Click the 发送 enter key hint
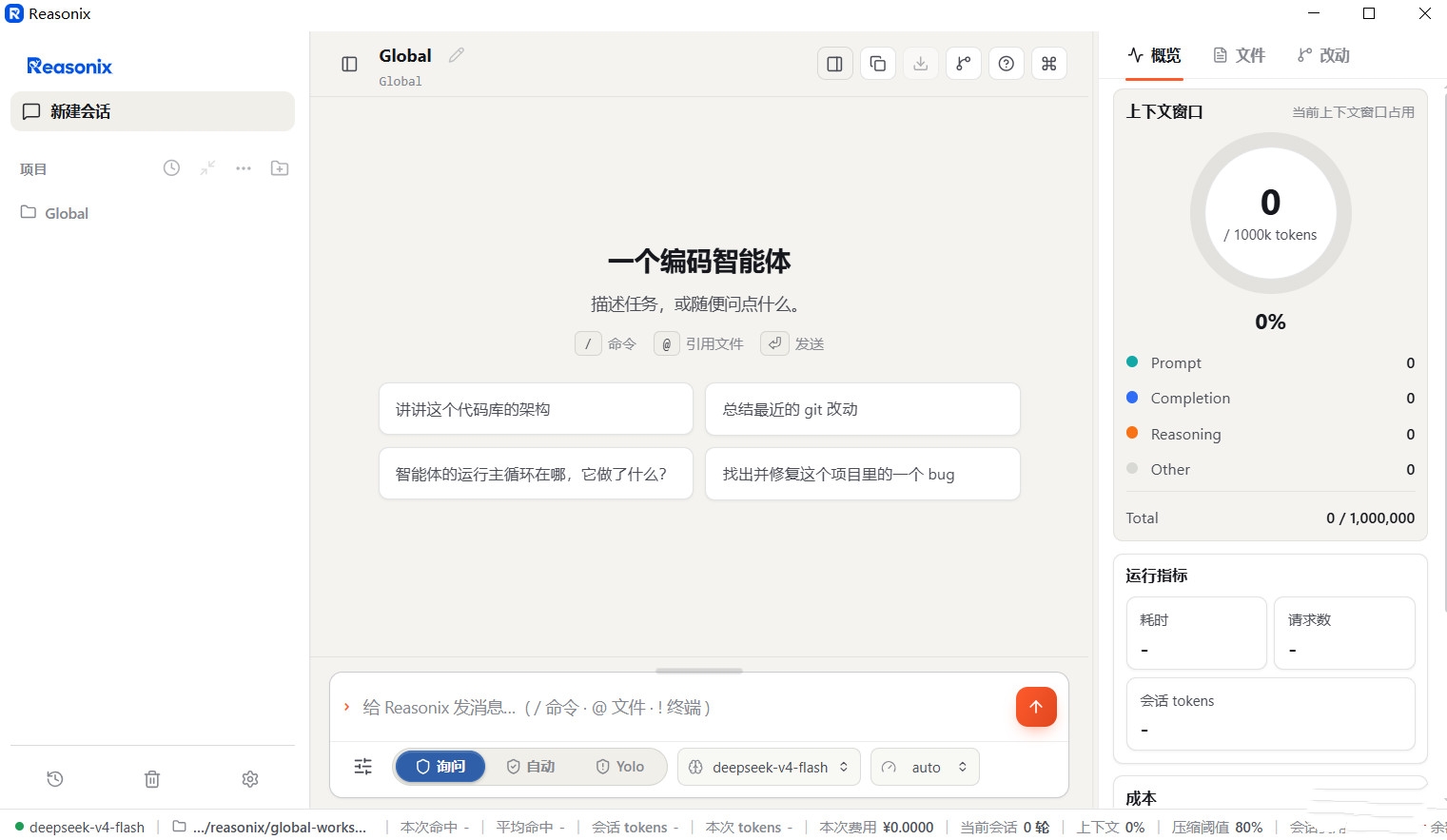The height and width of the screenshot is (840, 1447). (x=792, y=343)
